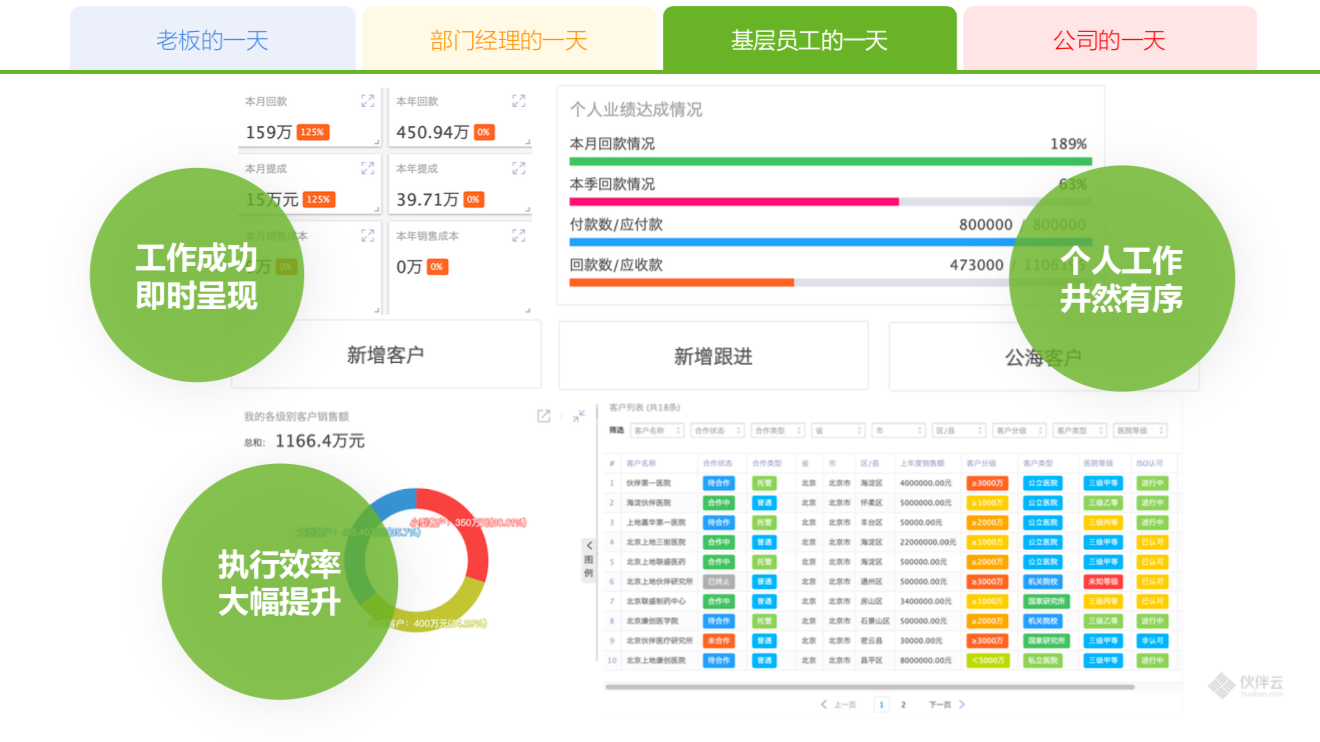
Task: Expand the 本月回款 card to fullscreen
Action: [x=368, y=101]
